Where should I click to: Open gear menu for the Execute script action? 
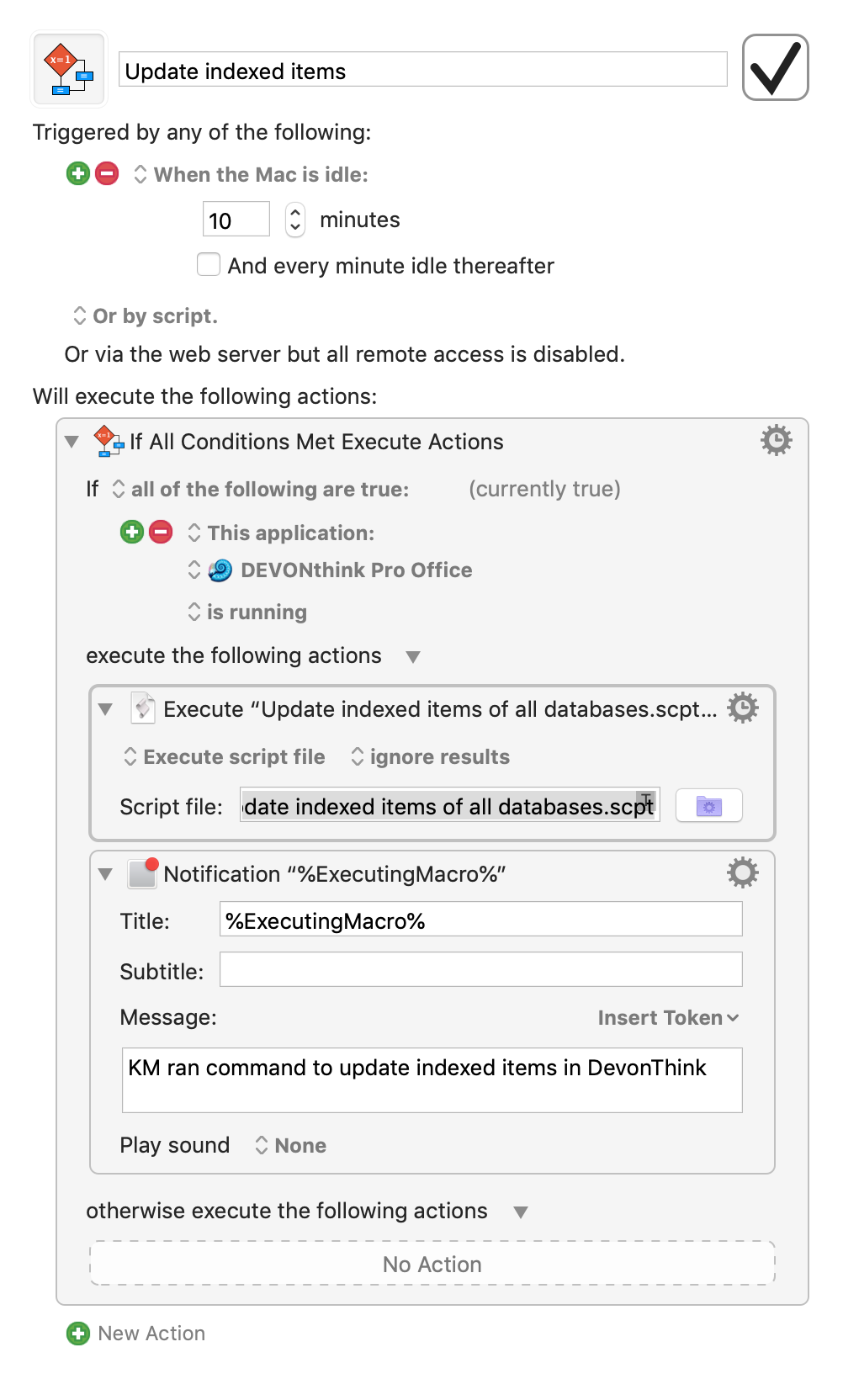(743, 708)
